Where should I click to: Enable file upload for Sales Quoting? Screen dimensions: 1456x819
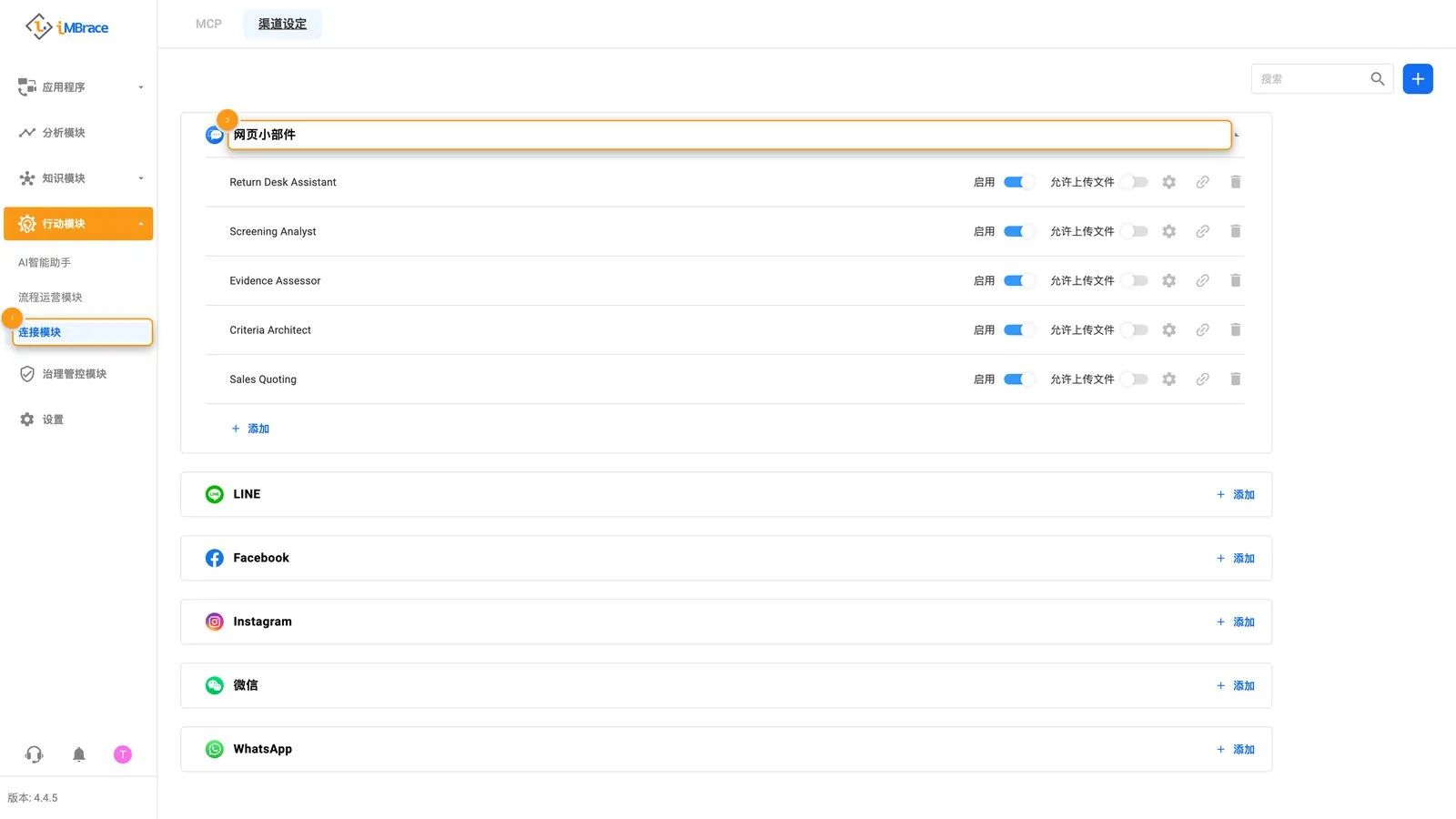pos(1134,379)
